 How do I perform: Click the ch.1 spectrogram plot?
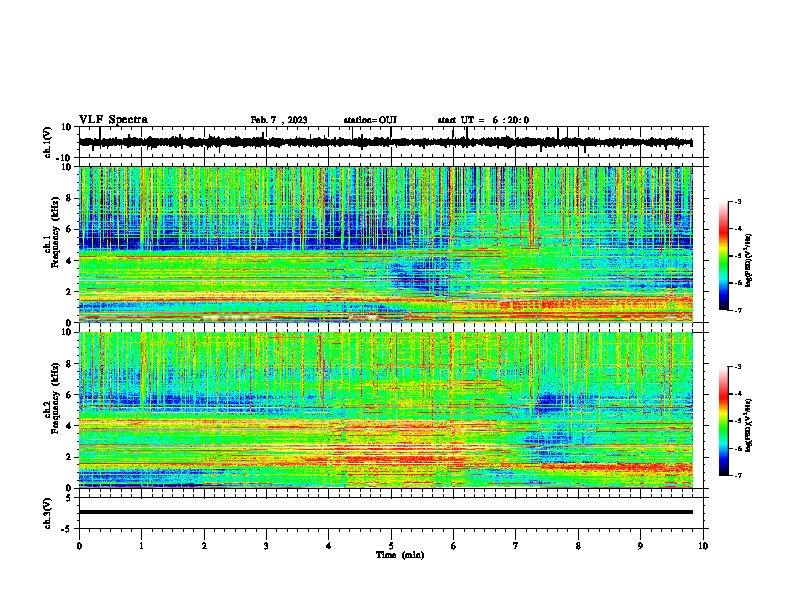pyautogui.click(x=386, y=244)
